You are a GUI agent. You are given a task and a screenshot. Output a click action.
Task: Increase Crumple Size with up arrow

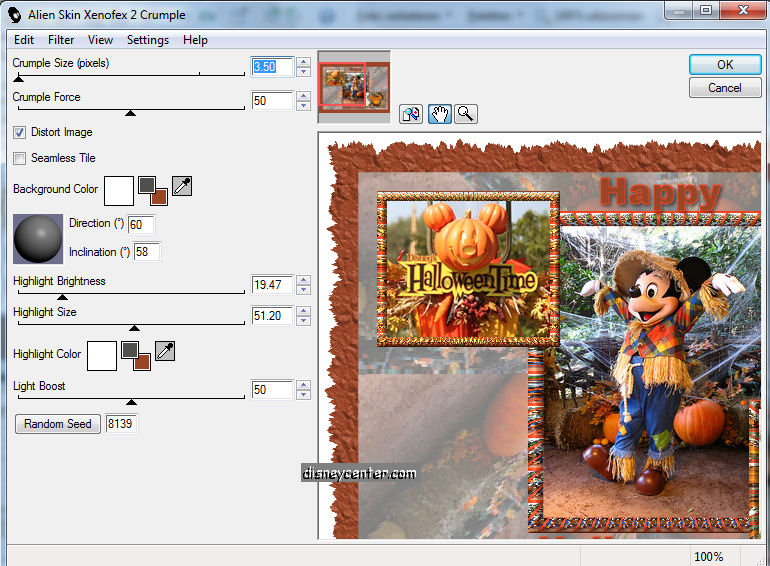pos(303,62)
